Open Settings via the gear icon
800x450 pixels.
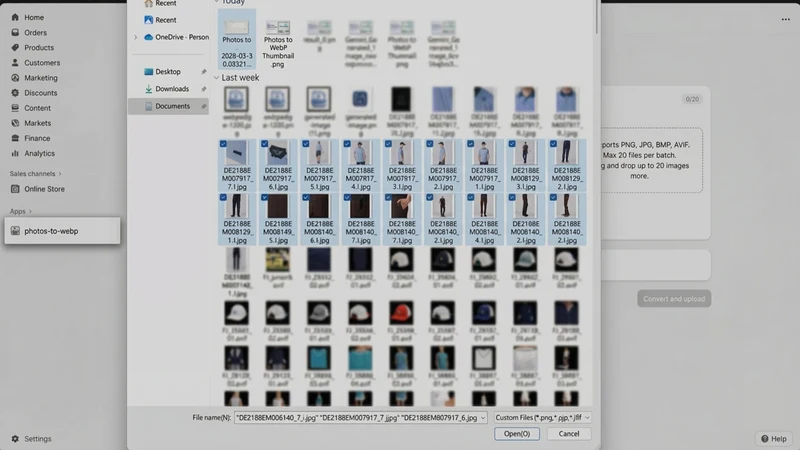click(x=15, y=439)
